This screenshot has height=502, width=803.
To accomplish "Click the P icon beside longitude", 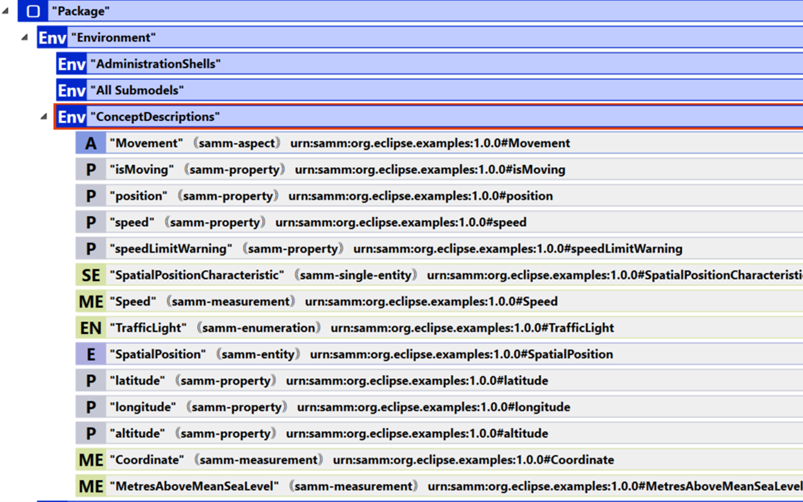I will pyautogui.click(x=91, y=407).
